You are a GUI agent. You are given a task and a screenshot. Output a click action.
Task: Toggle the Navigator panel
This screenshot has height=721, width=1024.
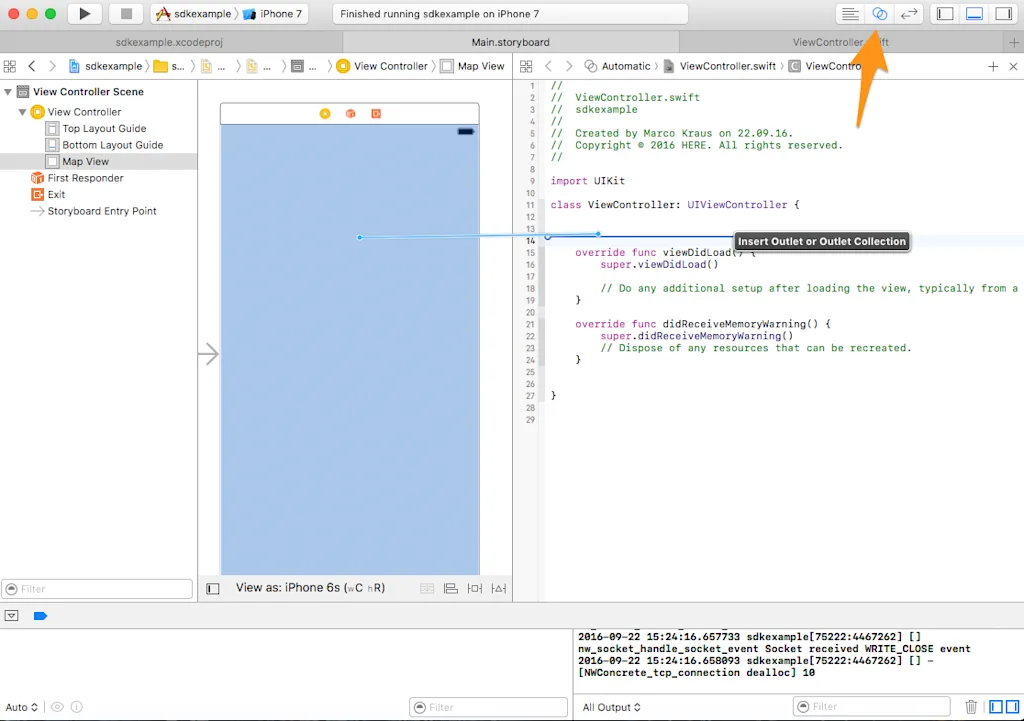click(944, 14)
